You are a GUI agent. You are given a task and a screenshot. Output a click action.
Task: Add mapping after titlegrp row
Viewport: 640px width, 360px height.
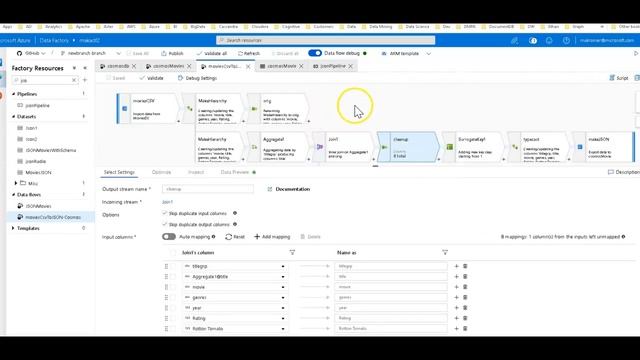(x=456, y=266)
